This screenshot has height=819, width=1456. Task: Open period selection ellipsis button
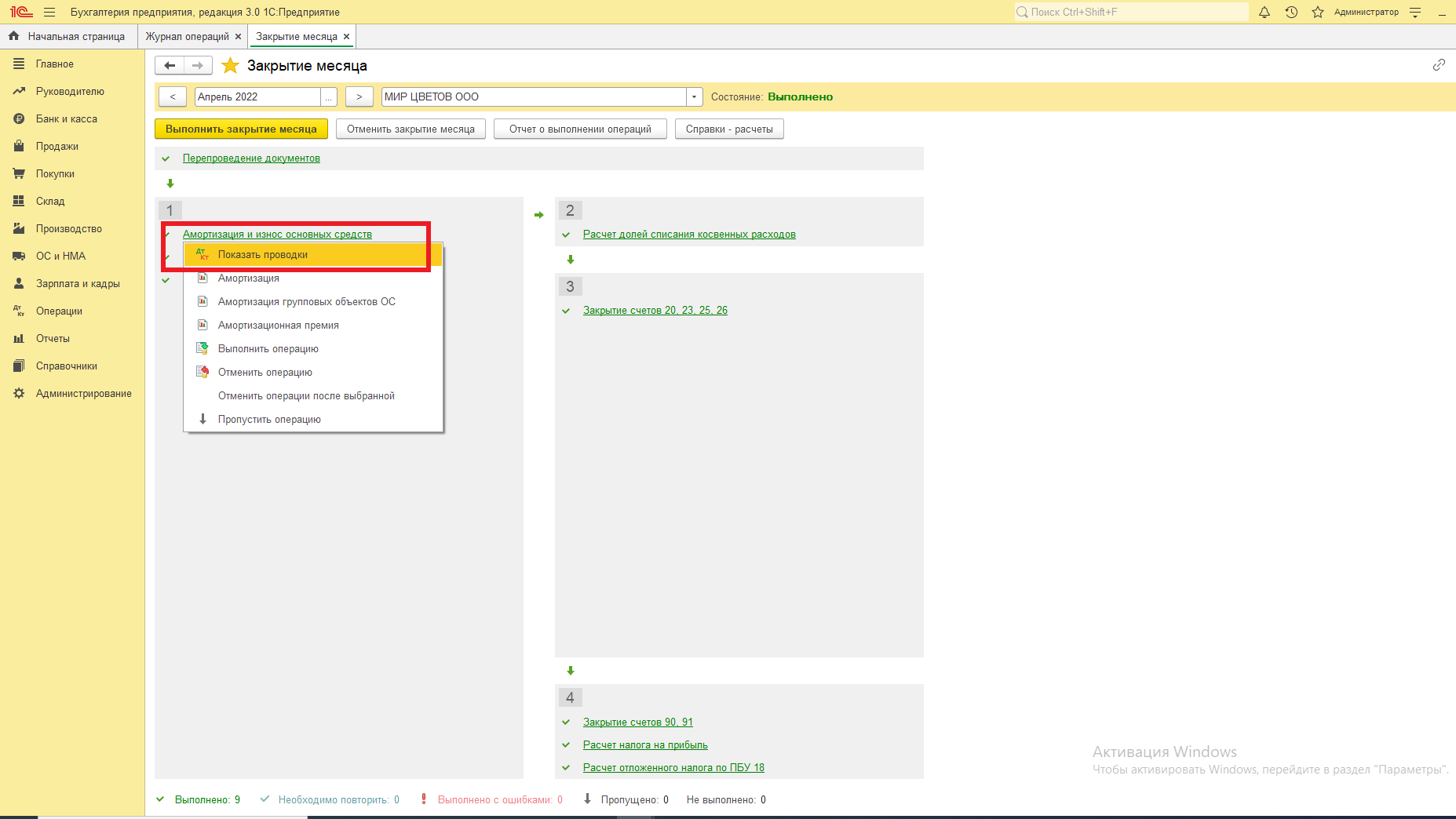[329, 96]
